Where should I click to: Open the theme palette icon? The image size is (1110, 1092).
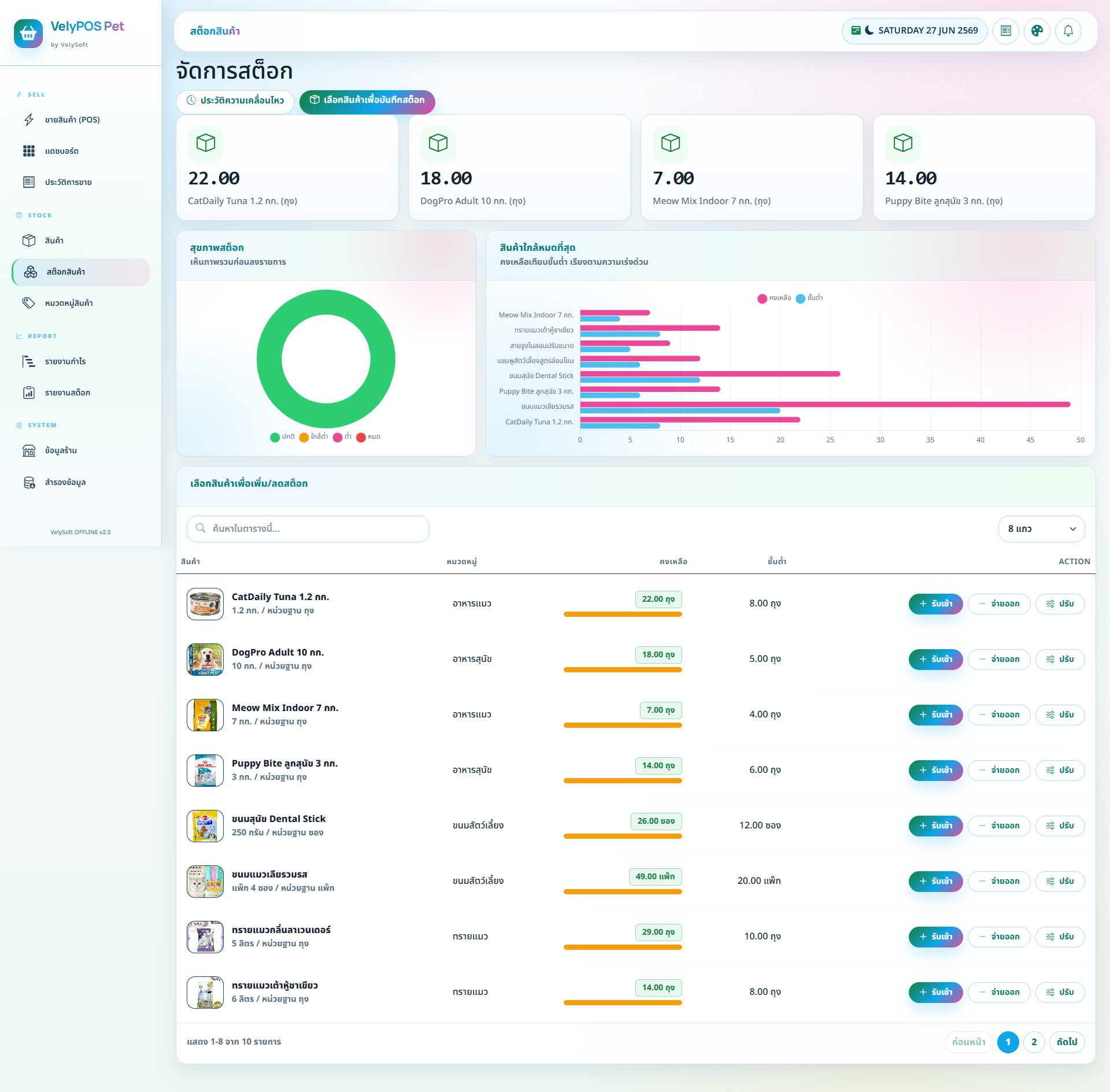click(1037, 31)
